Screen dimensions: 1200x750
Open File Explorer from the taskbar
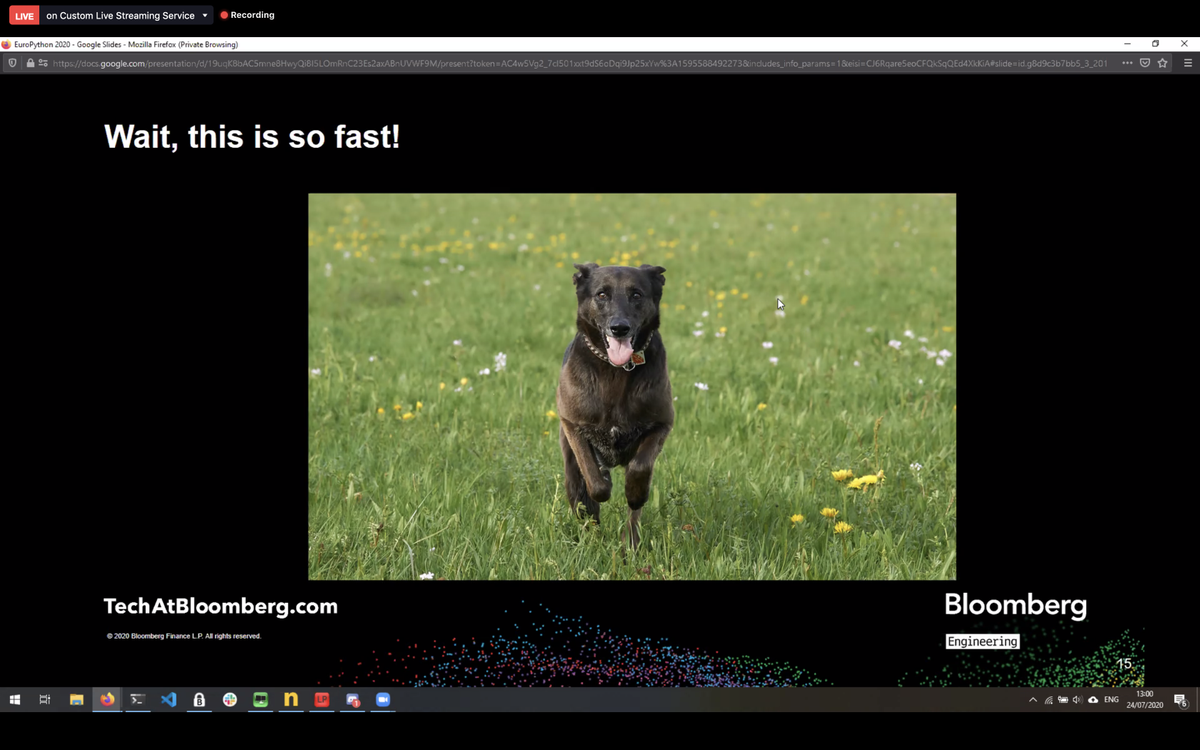[x=76, y=700]
